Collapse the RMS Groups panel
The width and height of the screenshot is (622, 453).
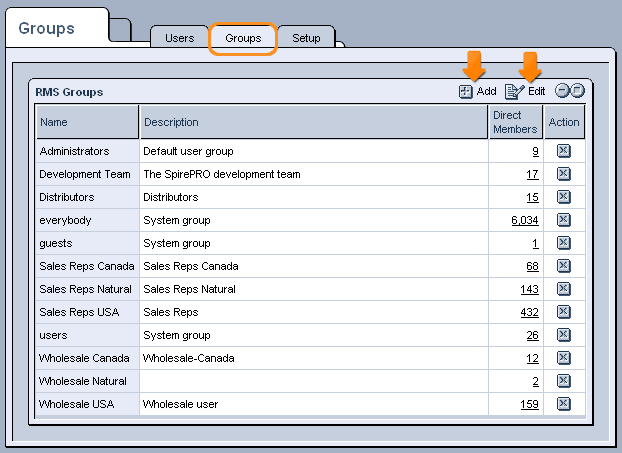point(562,91)
